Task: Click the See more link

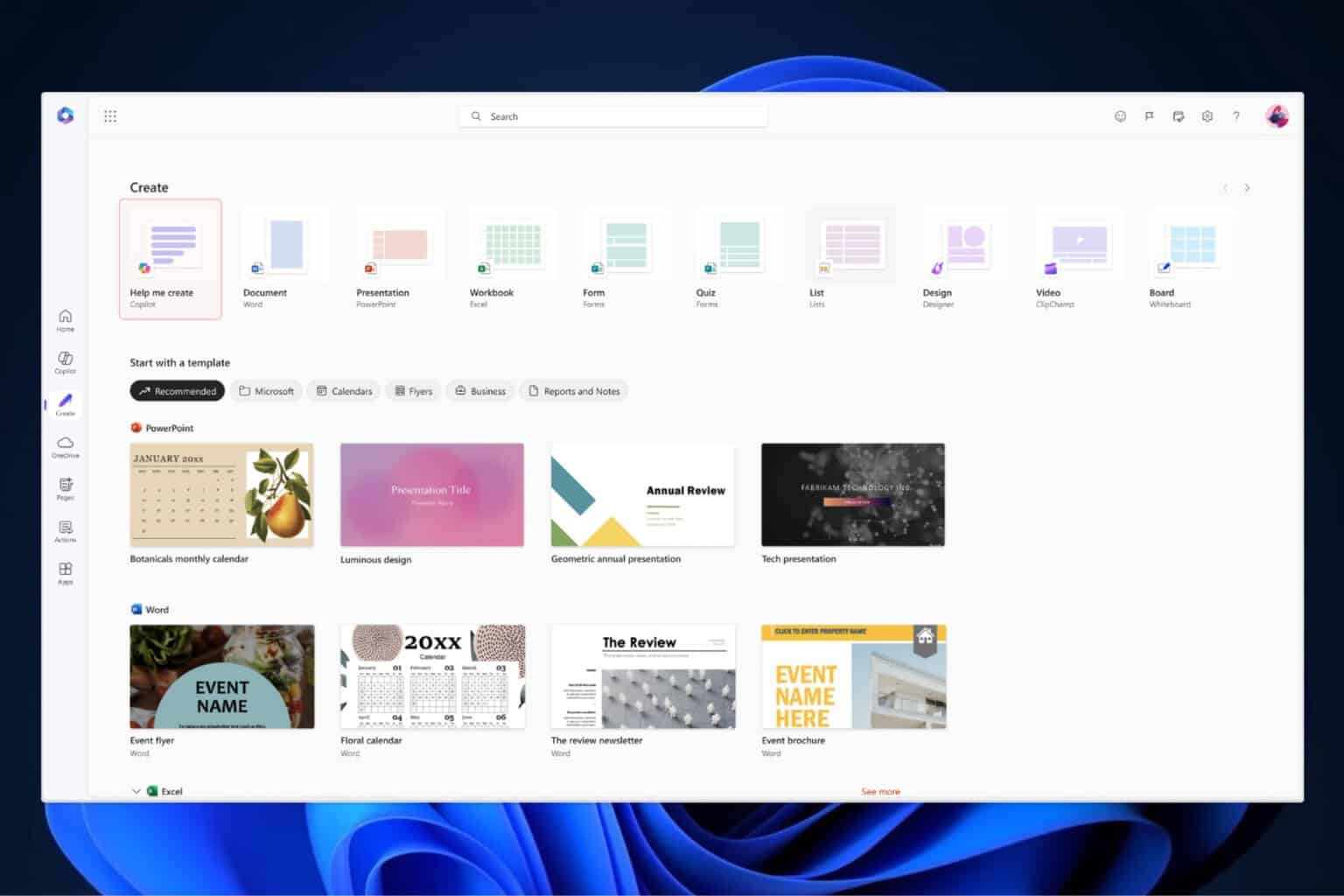Action: 880,791
